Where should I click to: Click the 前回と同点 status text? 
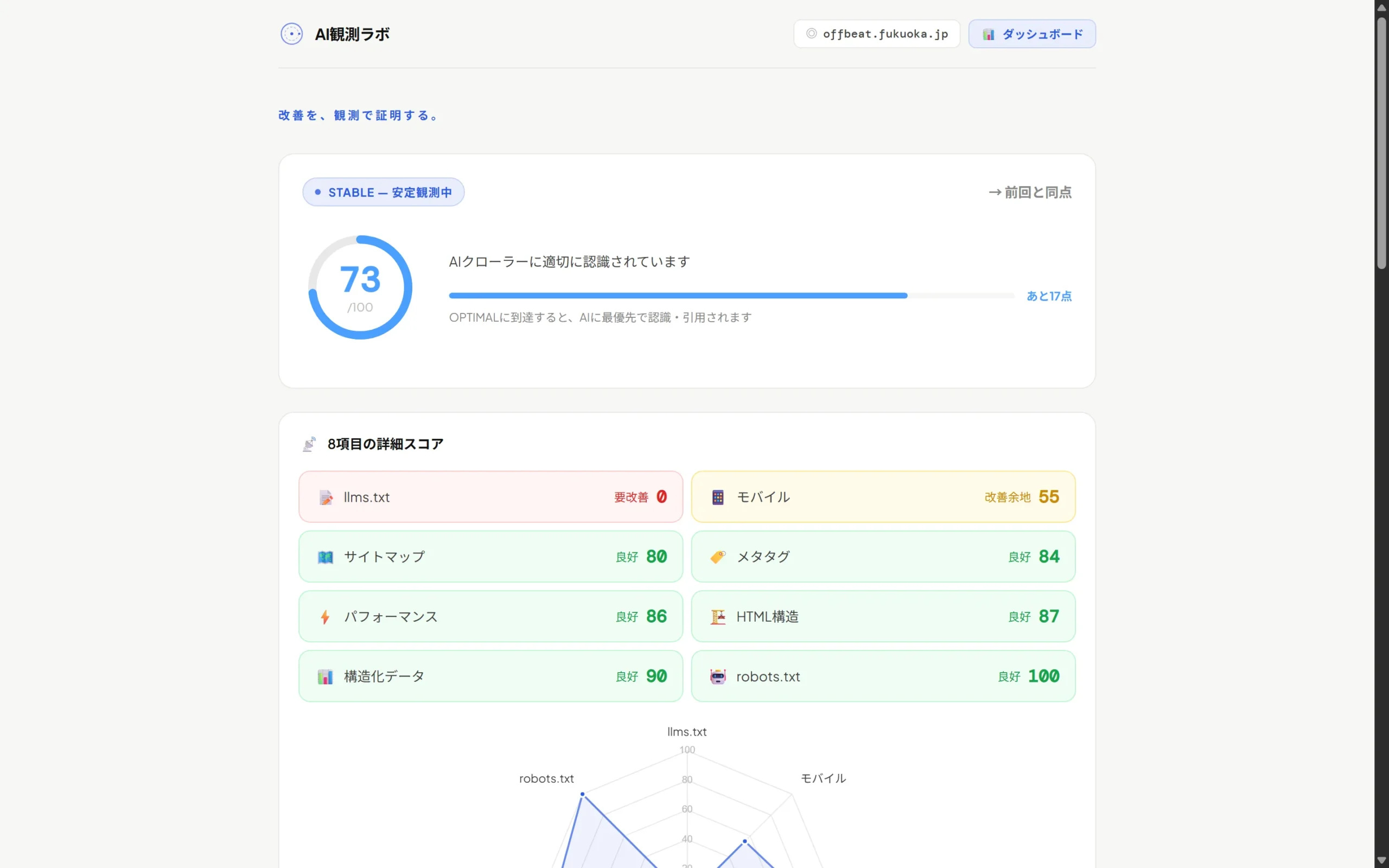coord(1030,192)
